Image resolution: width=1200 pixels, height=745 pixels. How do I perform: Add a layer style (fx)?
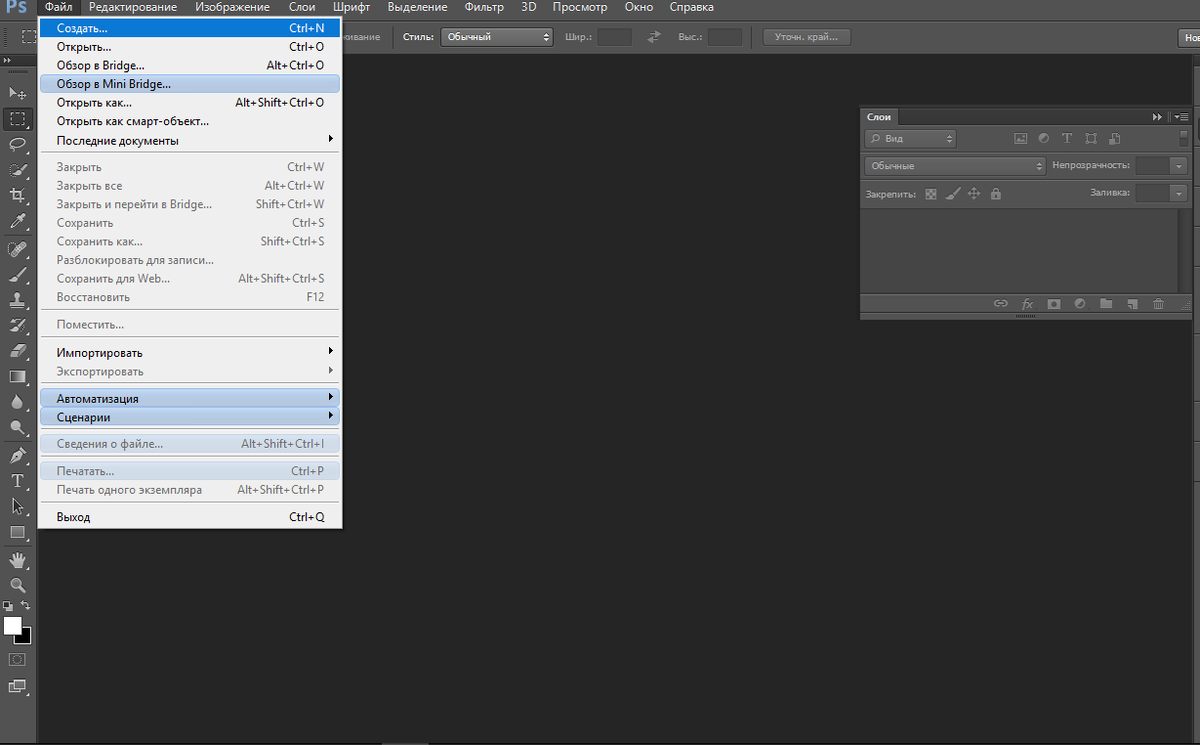pos(1027,304)
